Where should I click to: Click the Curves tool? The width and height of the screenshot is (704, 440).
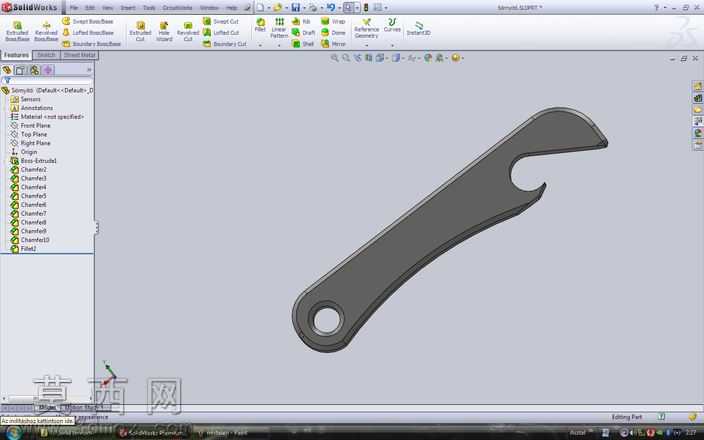[392, 25]
